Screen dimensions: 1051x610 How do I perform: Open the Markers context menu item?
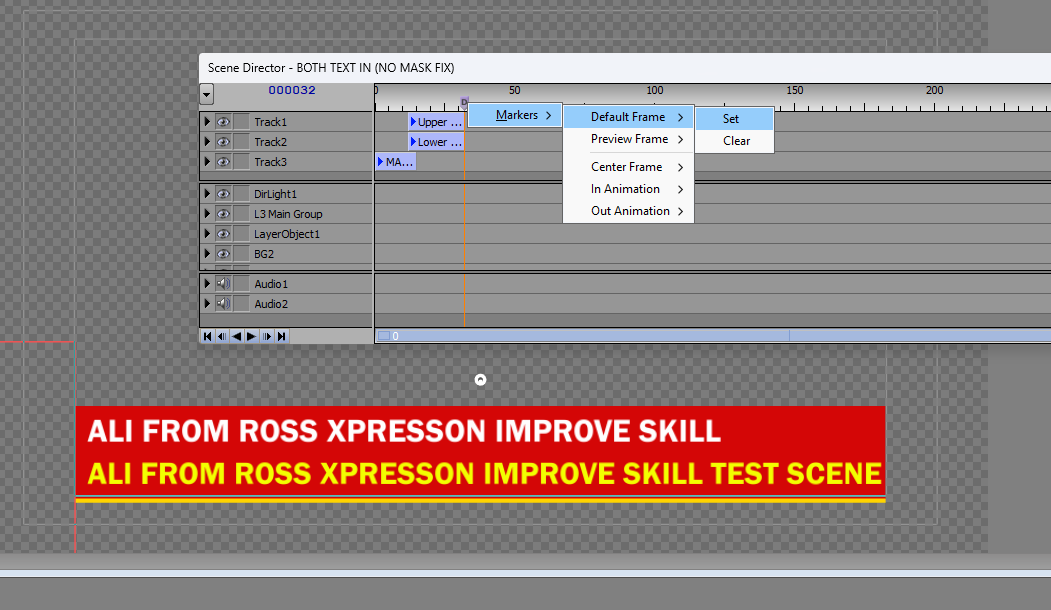click(x=515, y=115)
